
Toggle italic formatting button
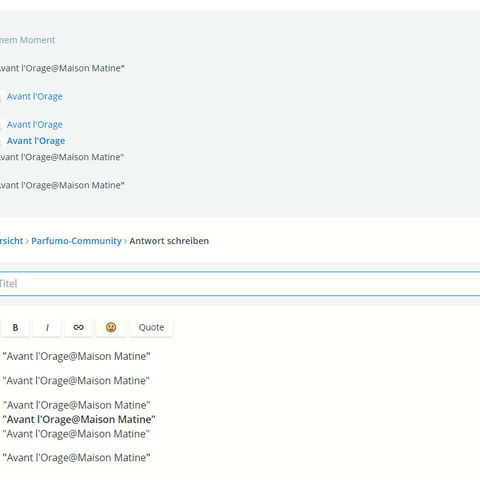click(x=47, y=327)
